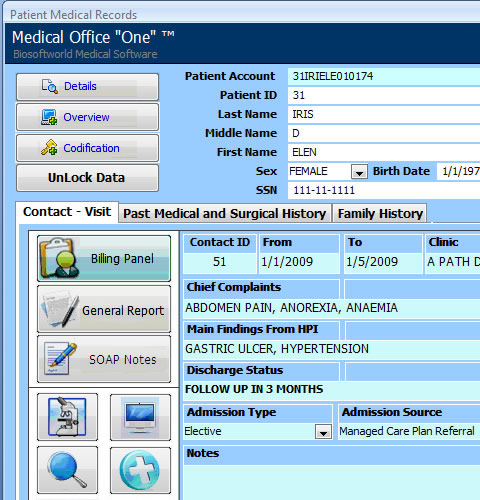Switch to Past Medical and Surgical History tab
The image size is (480, 500).
pyautogui.click(x=225, y=213)
